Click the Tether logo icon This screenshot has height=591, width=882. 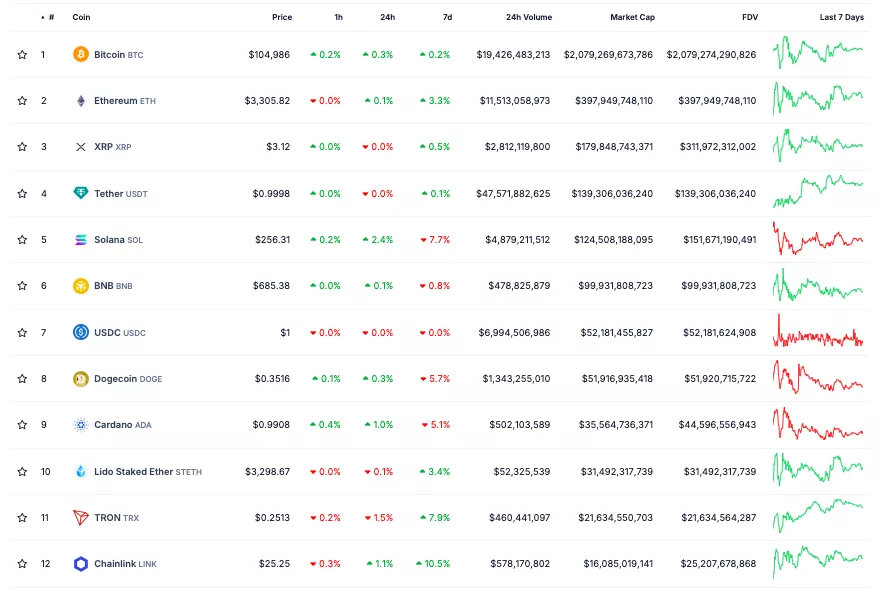click(81, 193)
